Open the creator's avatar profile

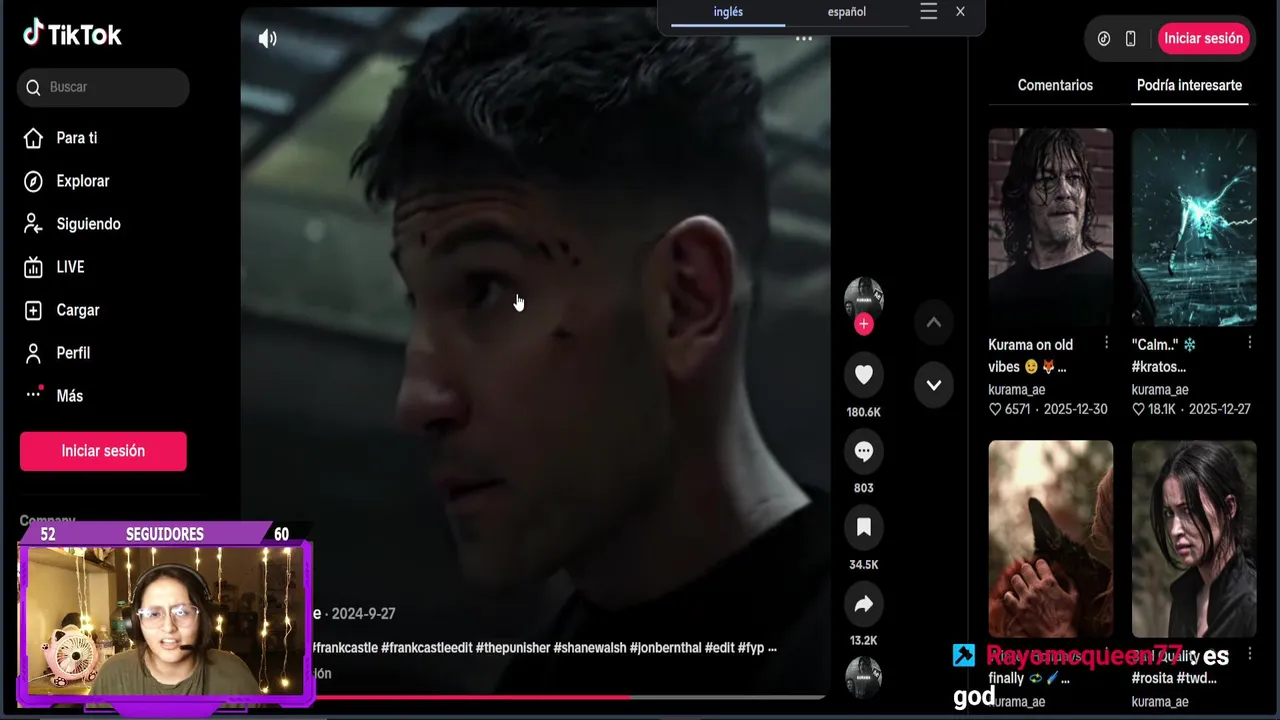point(864,296)
